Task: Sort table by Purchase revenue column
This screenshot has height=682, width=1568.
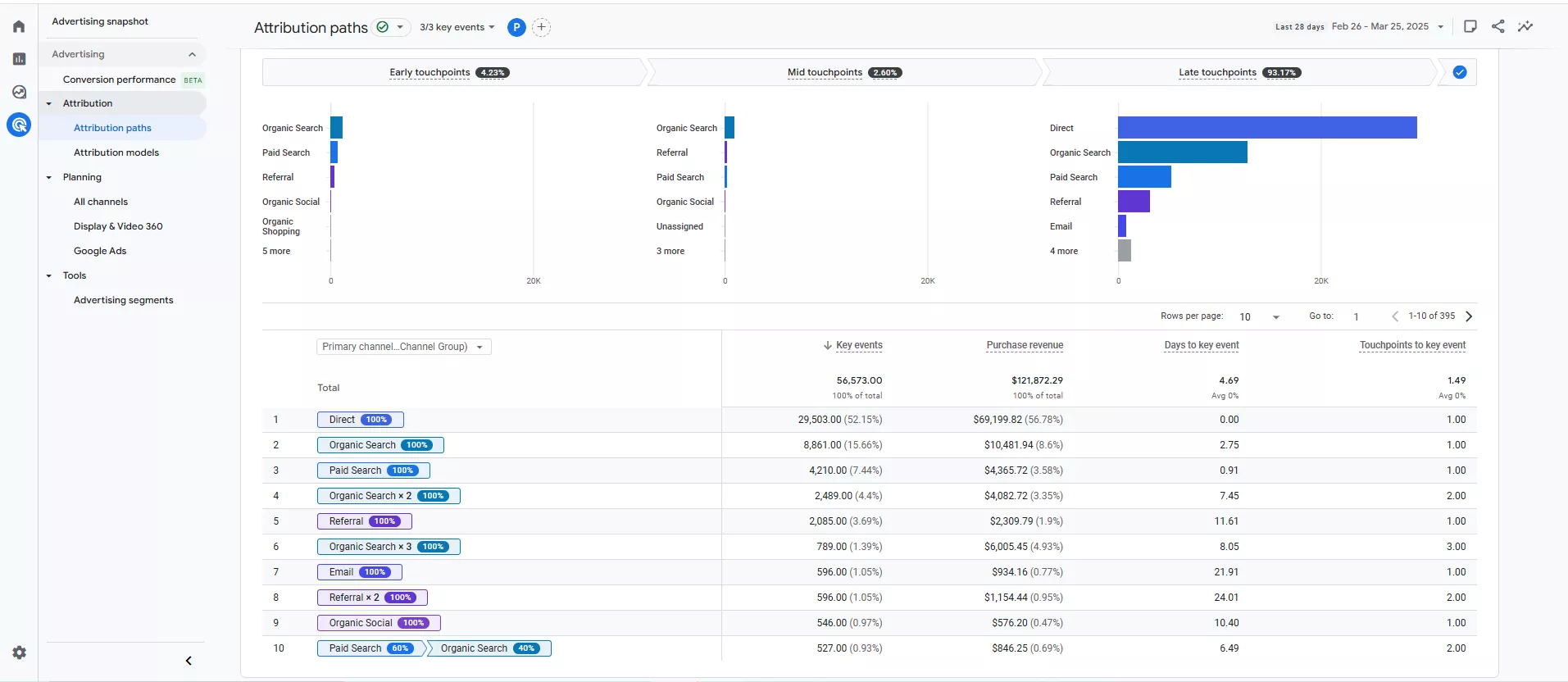Action: [1024, 345]
